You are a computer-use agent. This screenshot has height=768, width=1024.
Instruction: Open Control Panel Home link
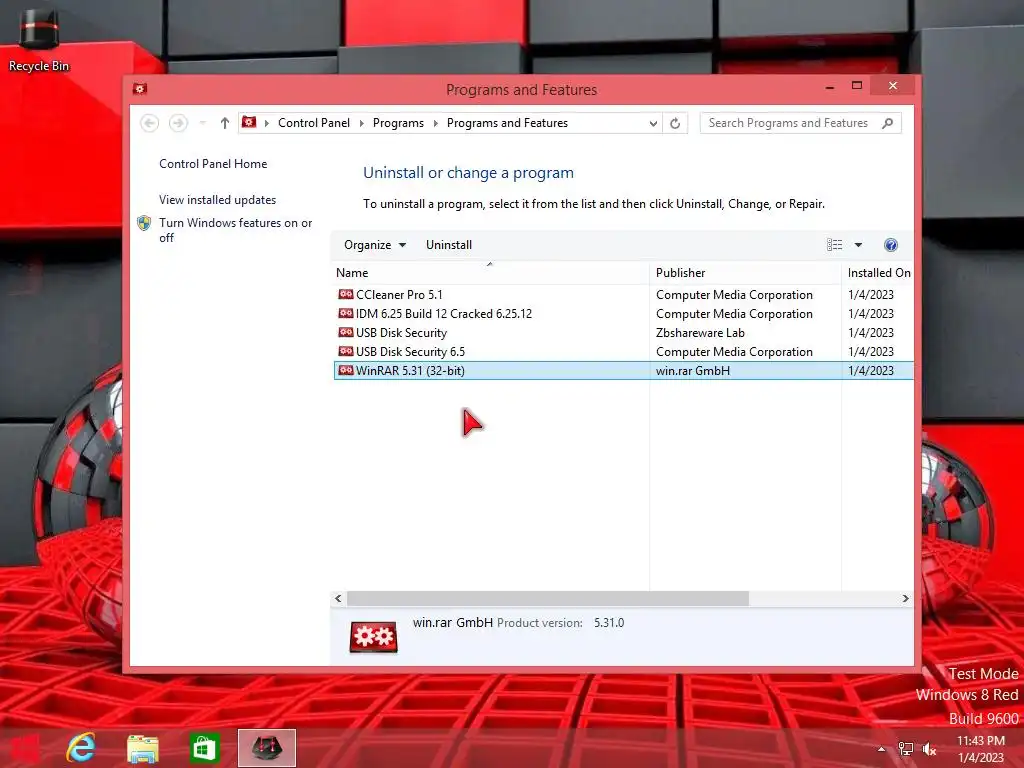213,164
